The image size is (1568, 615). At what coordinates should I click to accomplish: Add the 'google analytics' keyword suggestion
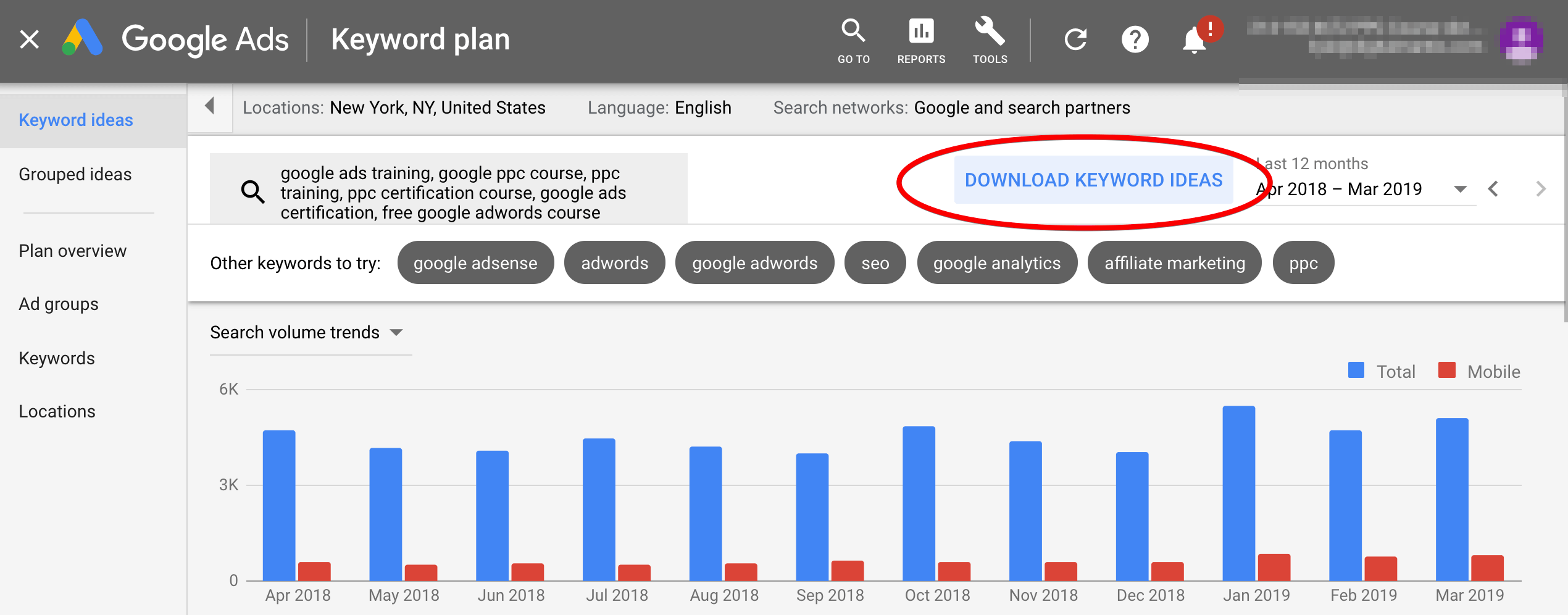(x=997, y=263)
